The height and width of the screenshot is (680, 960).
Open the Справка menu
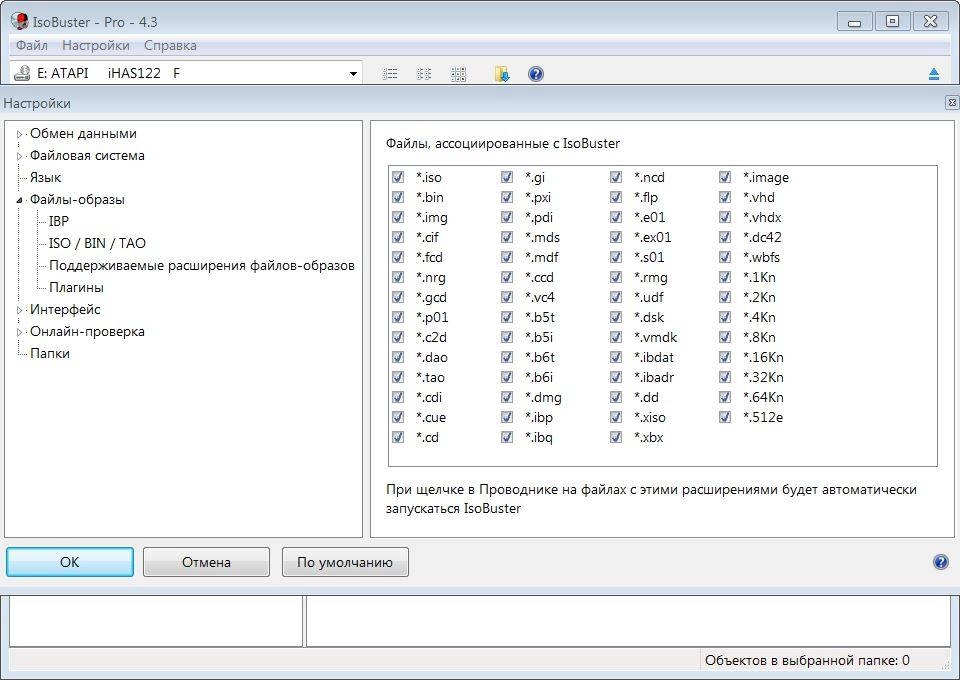pyautogui.click(x=170, y=45)
